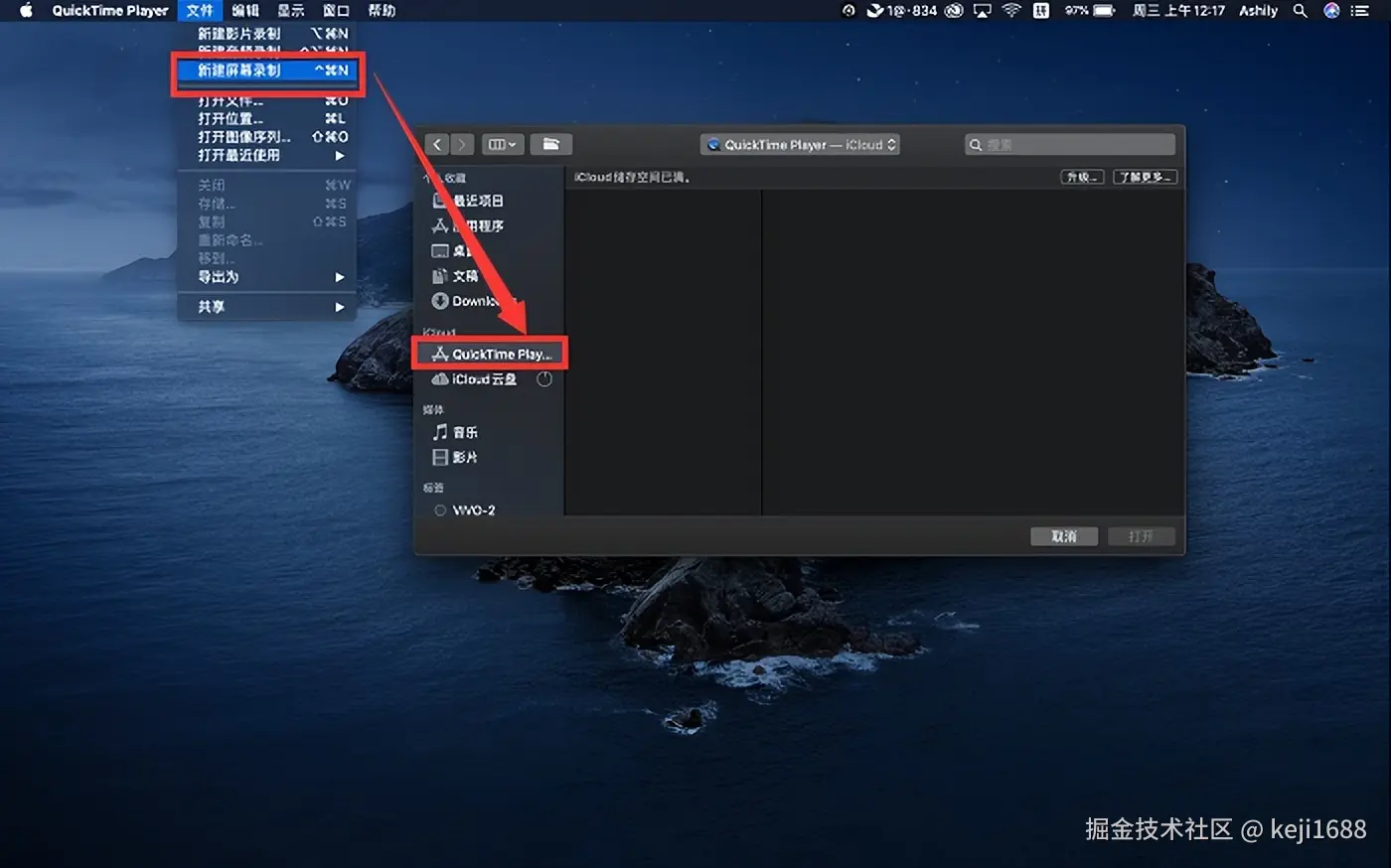Select the VWO-2 tag in sidebar
Screen dimensions: 1391x868
pyautogui.click(x=464, y=509)
